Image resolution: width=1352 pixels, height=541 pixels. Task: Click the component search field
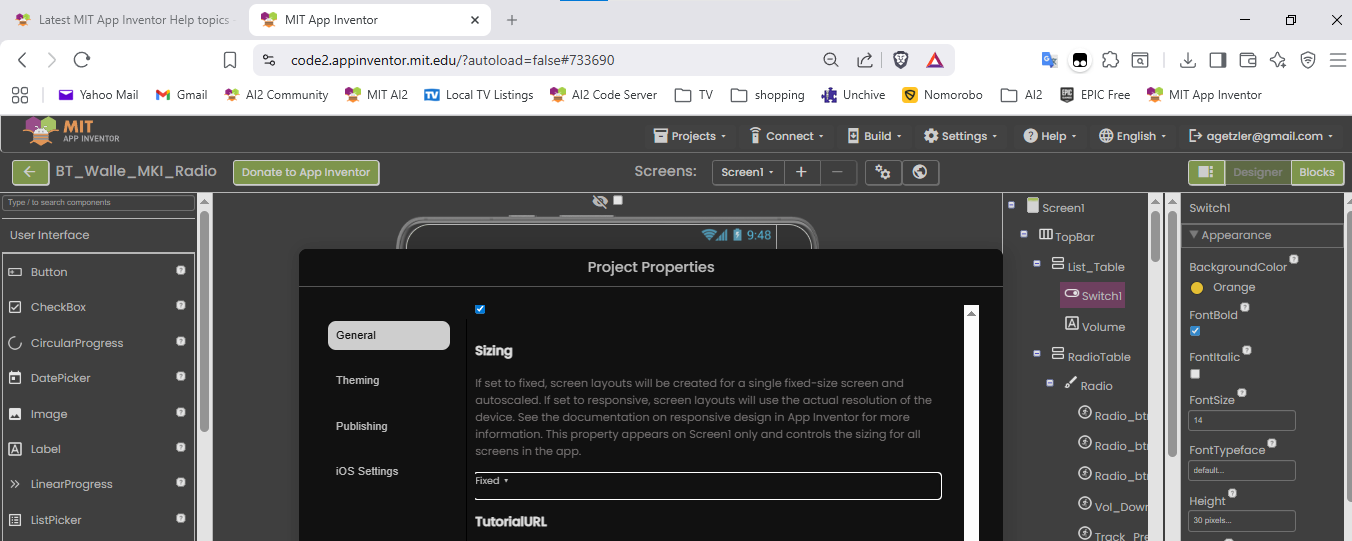[98, 203]
